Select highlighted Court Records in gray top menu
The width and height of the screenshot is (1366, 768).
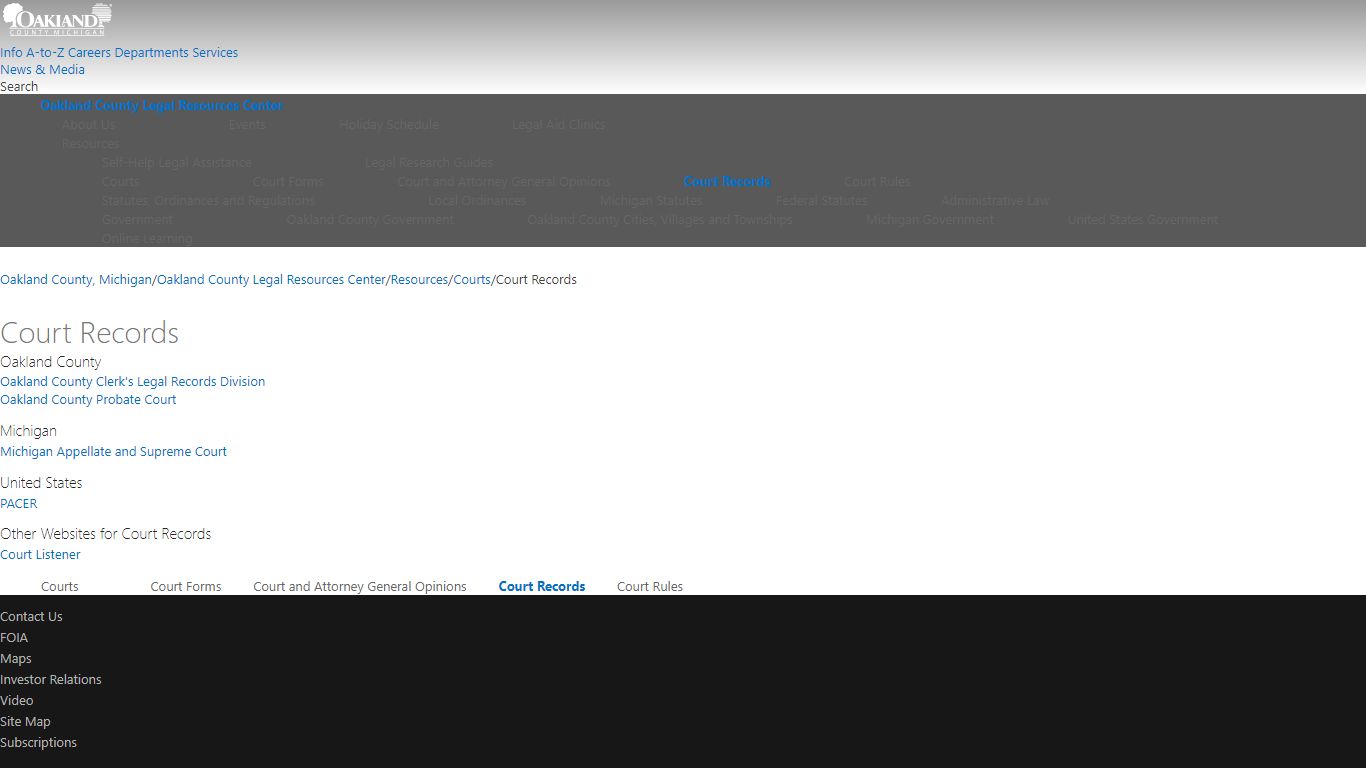pyautogui.click(x=727, y=182)
